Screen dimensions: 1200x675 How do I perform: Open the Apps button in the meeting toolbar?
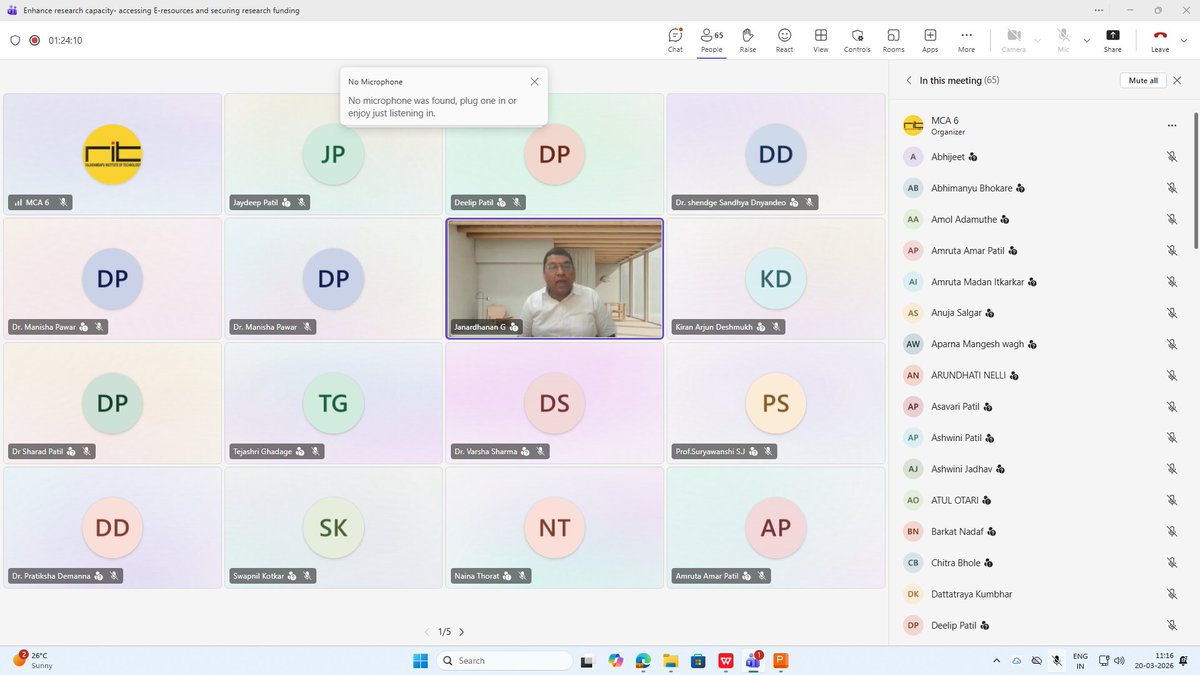[930, 40]
